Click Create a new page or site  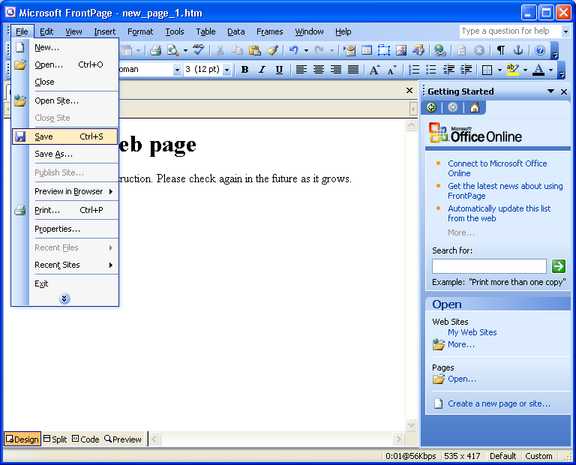tap(499, 404)
